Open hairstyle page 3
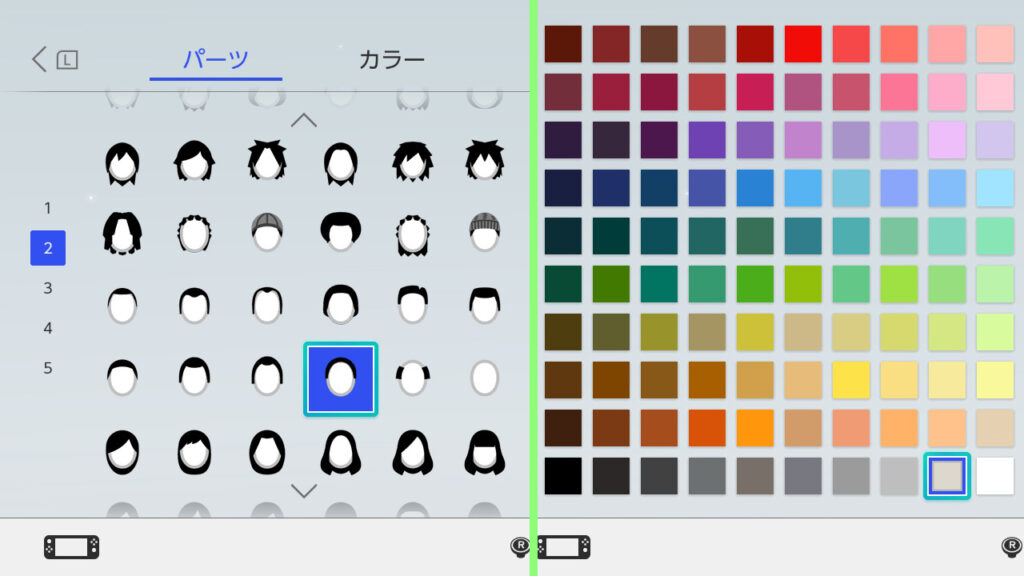The image size is (1024, 576). pyautogui.click(x=48, y=288)
